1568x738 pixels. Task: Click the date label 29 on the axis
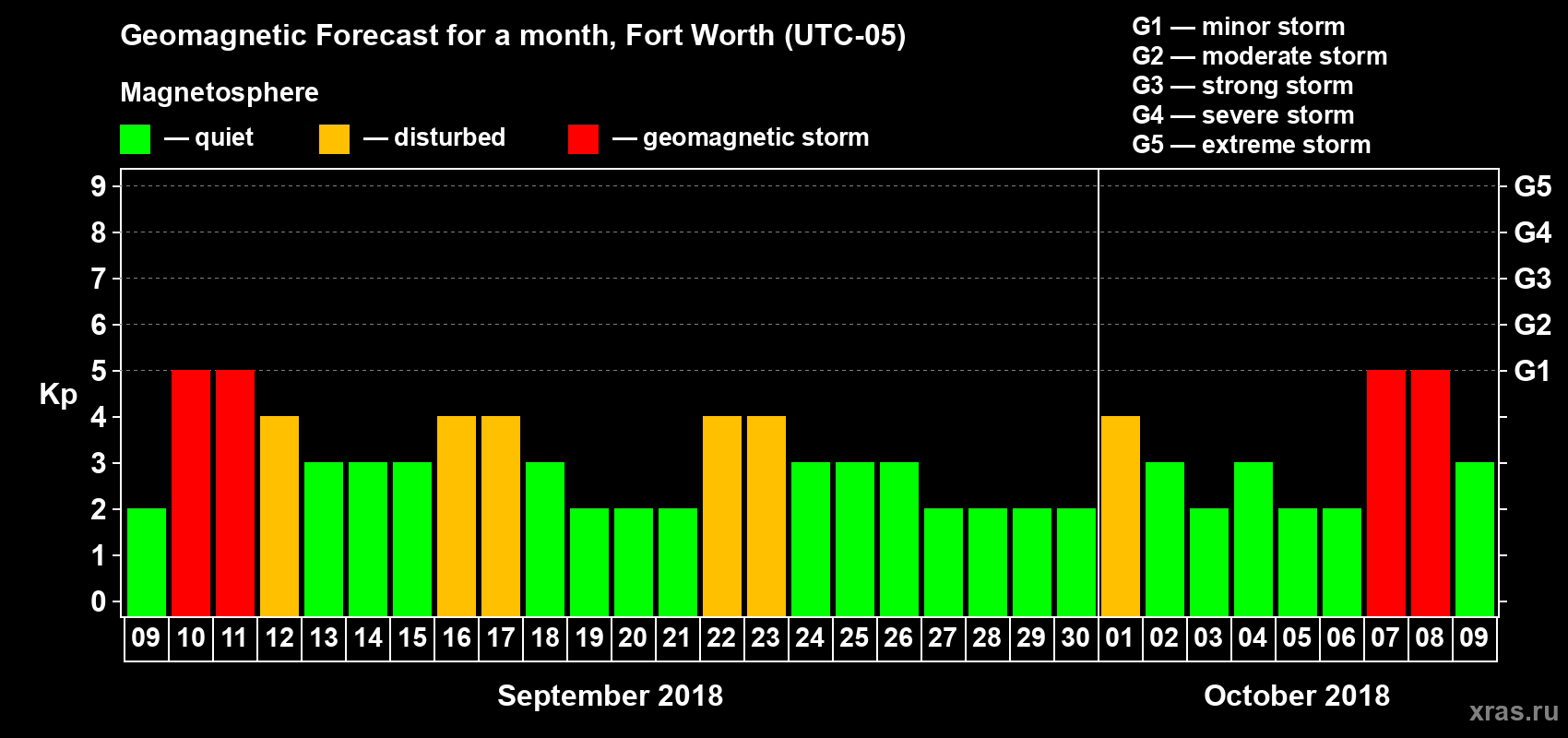click(x=1032, y=637)
